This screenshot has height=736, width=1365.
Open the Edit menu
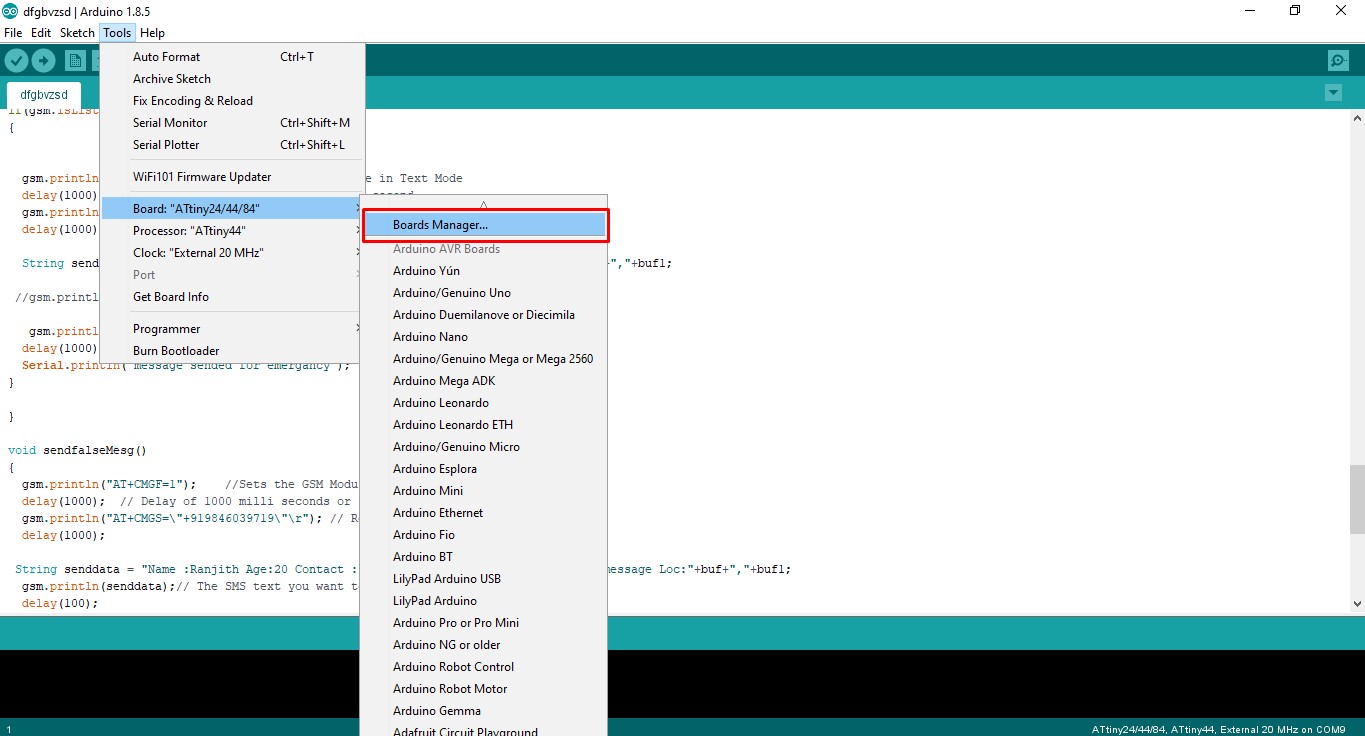coord(41,33)
